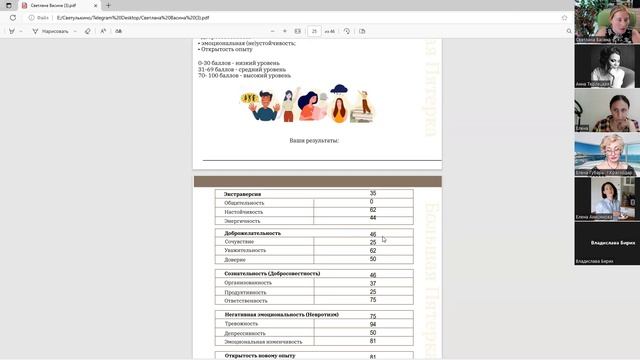Select Владислава Берих participant tile

click(607, 243)
